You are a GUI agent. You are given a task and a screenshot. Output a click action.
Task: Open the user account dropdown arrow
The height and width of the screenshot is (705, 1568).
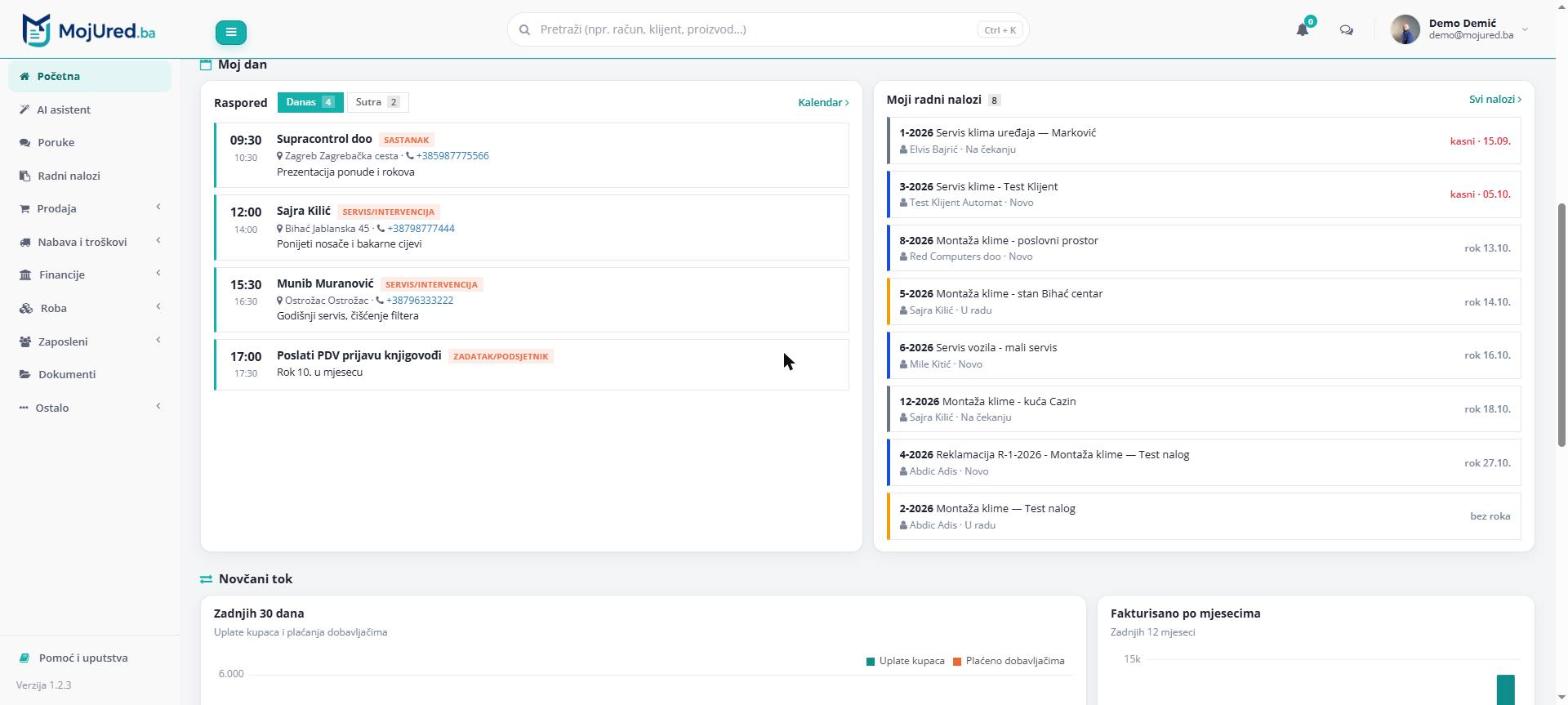1525,30
